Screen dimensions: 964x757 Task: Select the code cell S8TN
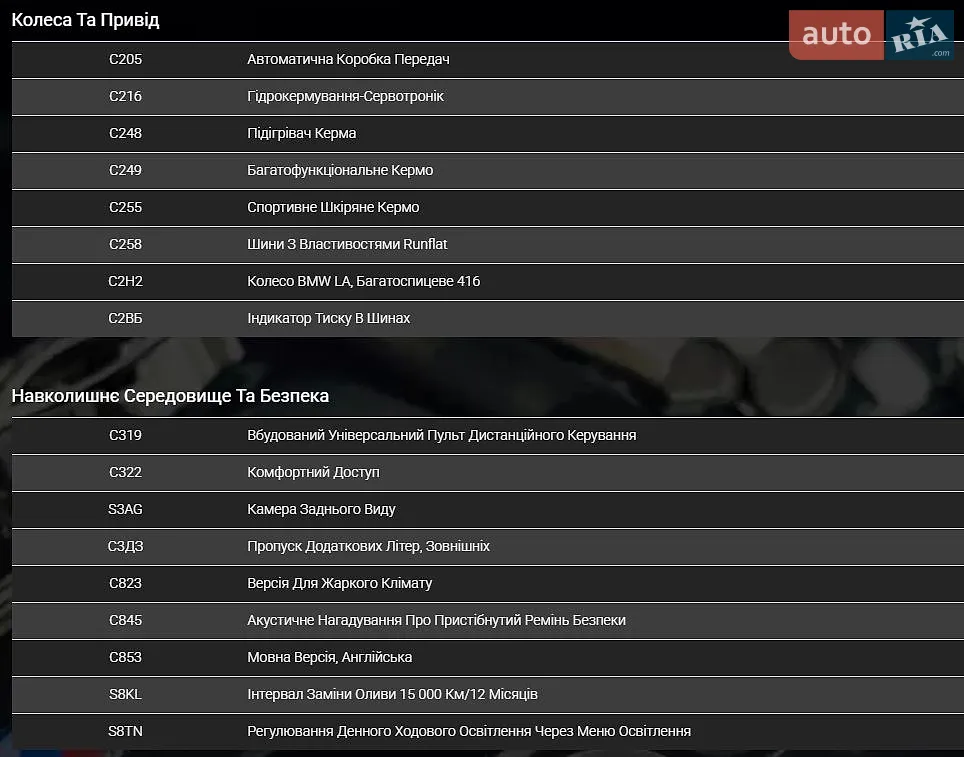click(125, 731)
